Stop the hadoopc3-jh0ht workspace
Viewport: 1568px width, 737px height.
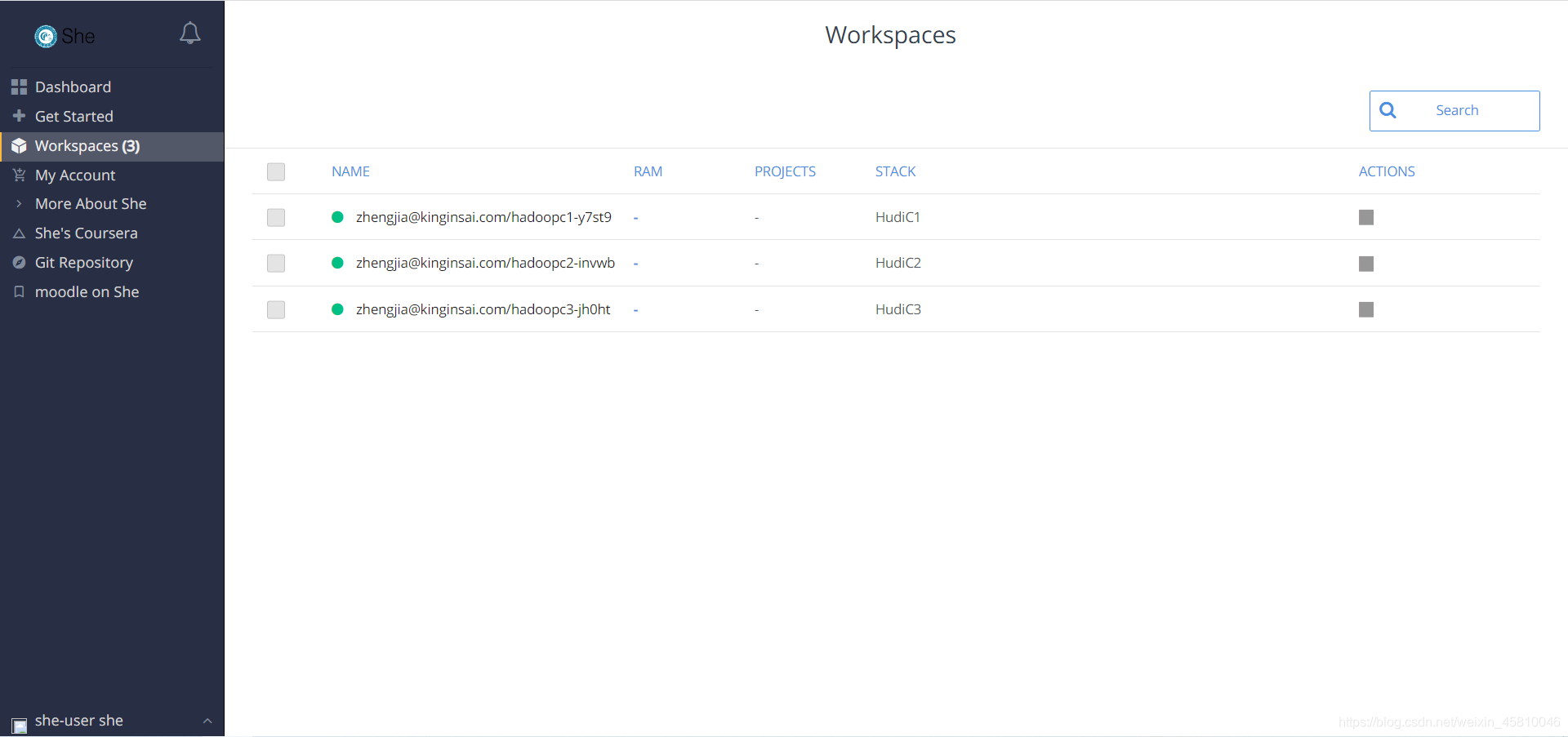1366,309
